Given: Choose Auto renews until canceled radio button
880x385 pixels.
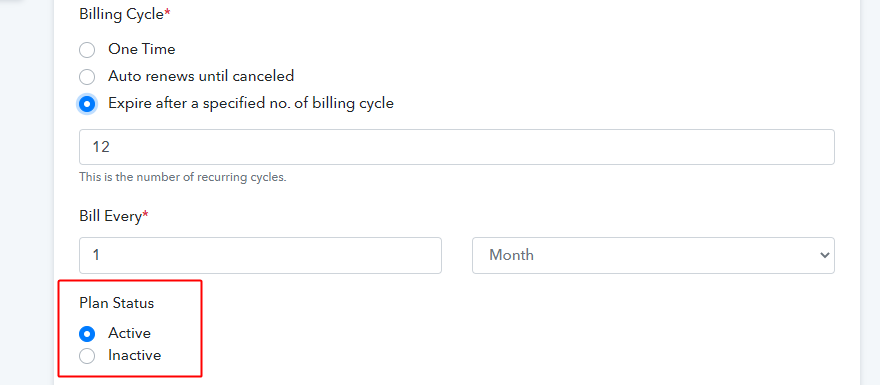Looking at the screenshot, I should tap(87, 77).
